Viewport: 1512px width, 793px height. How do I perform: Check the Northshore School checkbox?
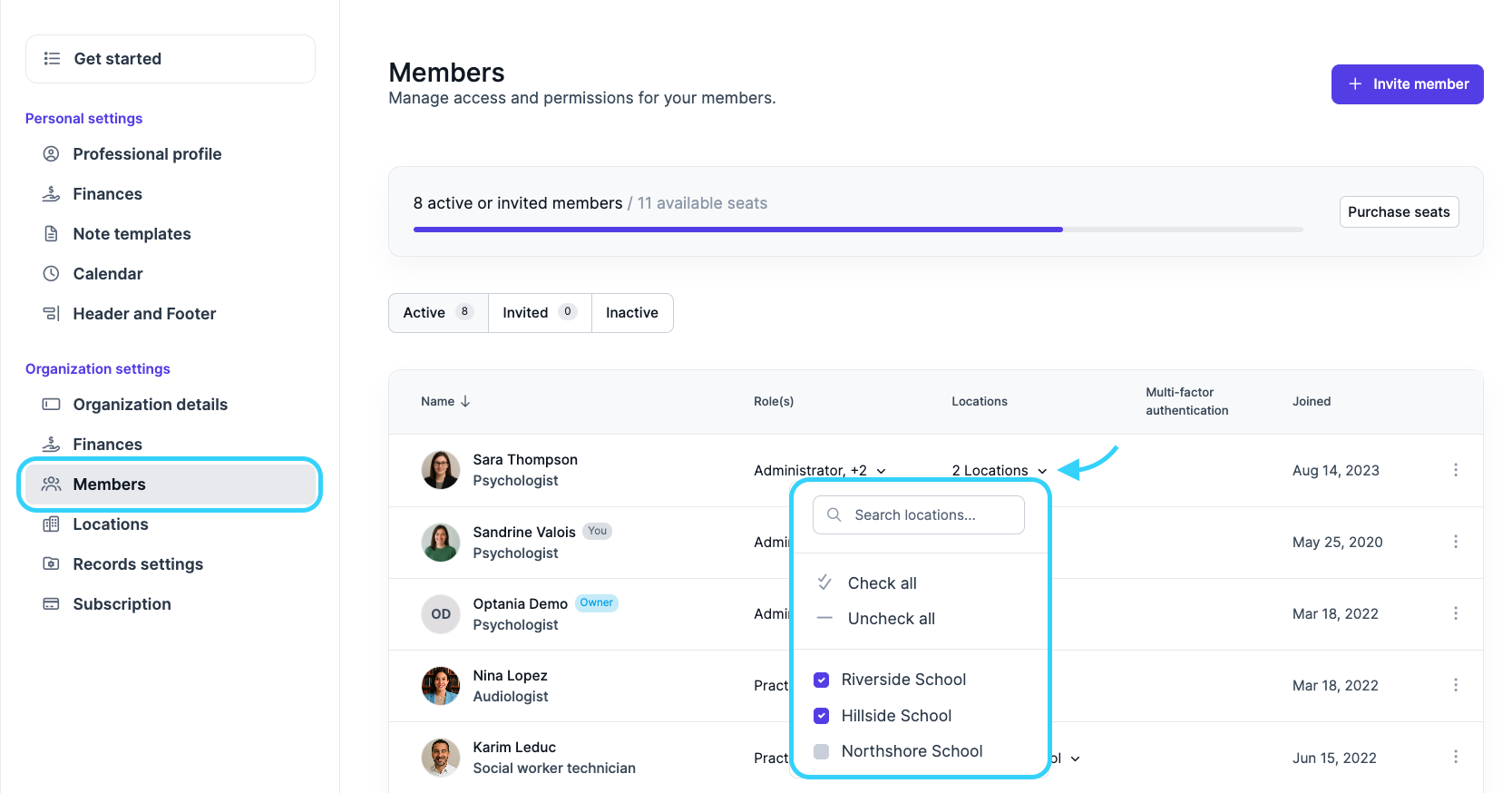pos(822,751)
